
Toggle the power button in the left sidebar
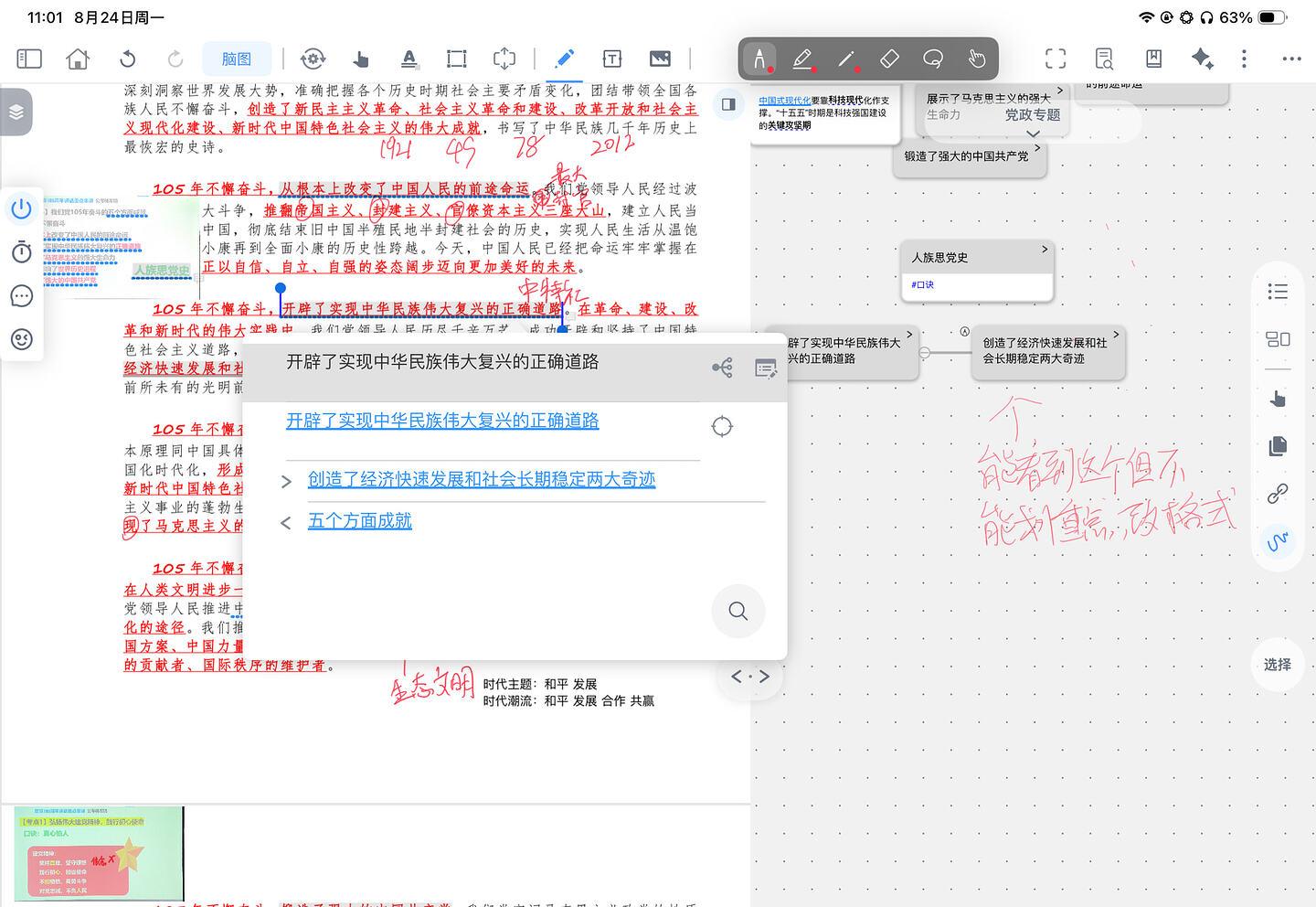[22, 208]
